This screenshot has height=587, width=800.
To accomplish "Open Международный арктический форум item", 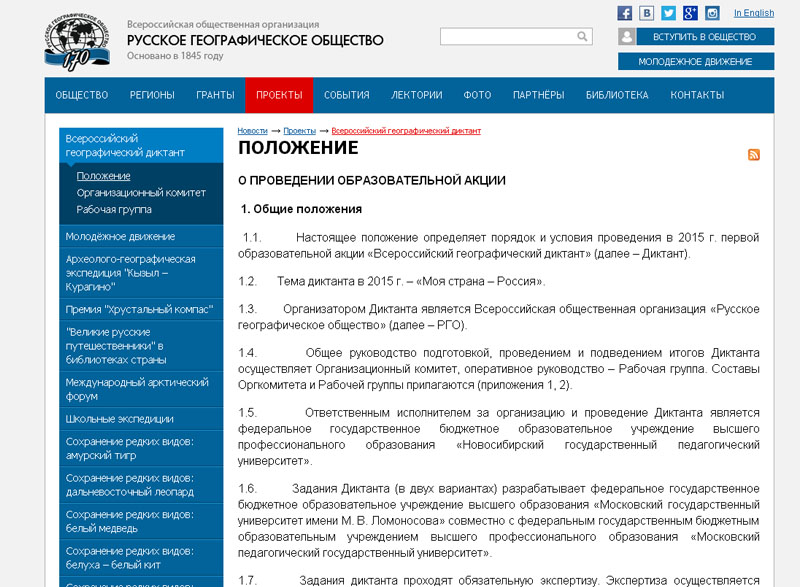I will point(141,389).
